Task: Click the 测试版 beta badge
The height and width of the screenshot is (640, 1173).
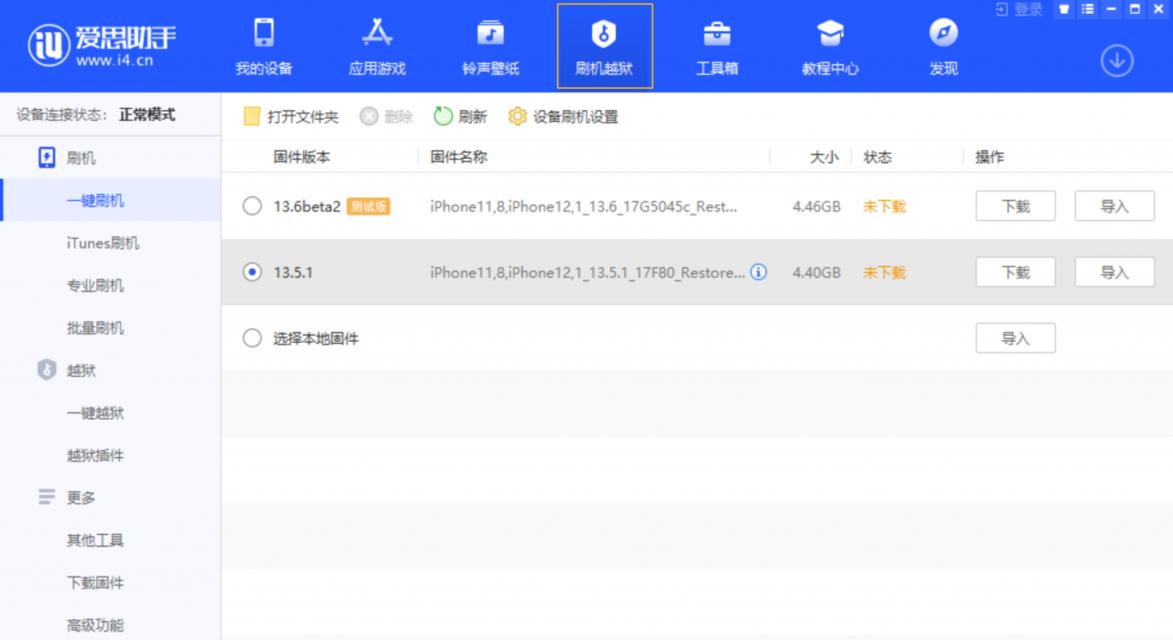Action: click(368, 206)
